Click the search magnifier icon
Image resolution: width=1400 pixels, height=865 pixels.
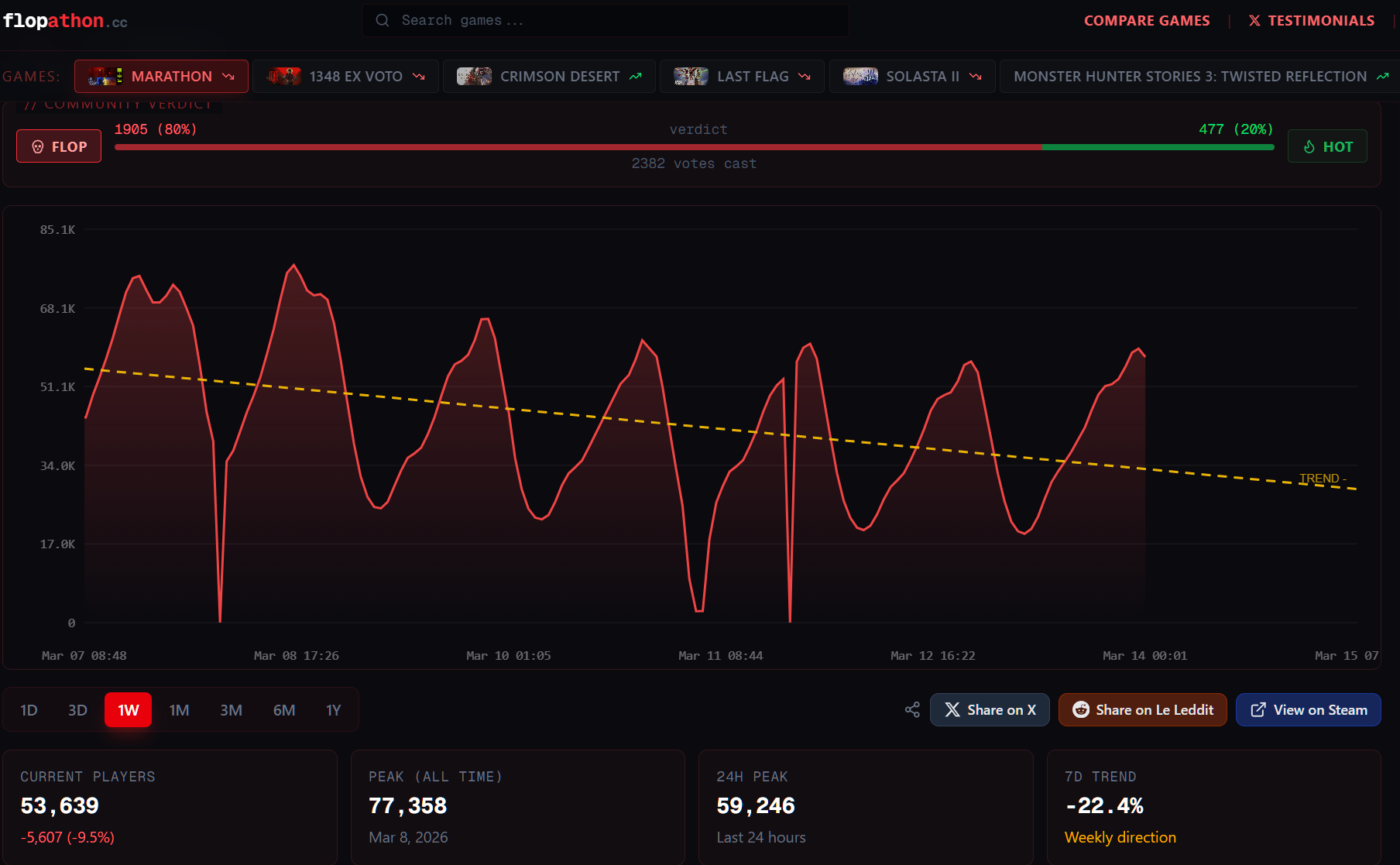383,20
